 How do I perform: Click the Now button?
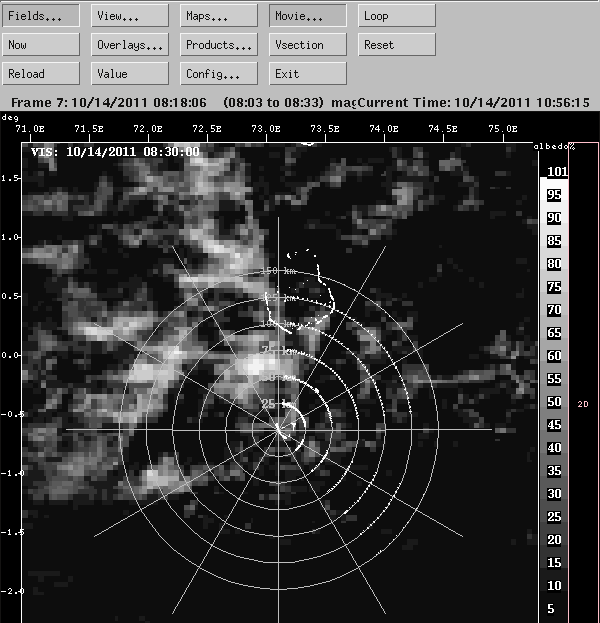(41, 44)
